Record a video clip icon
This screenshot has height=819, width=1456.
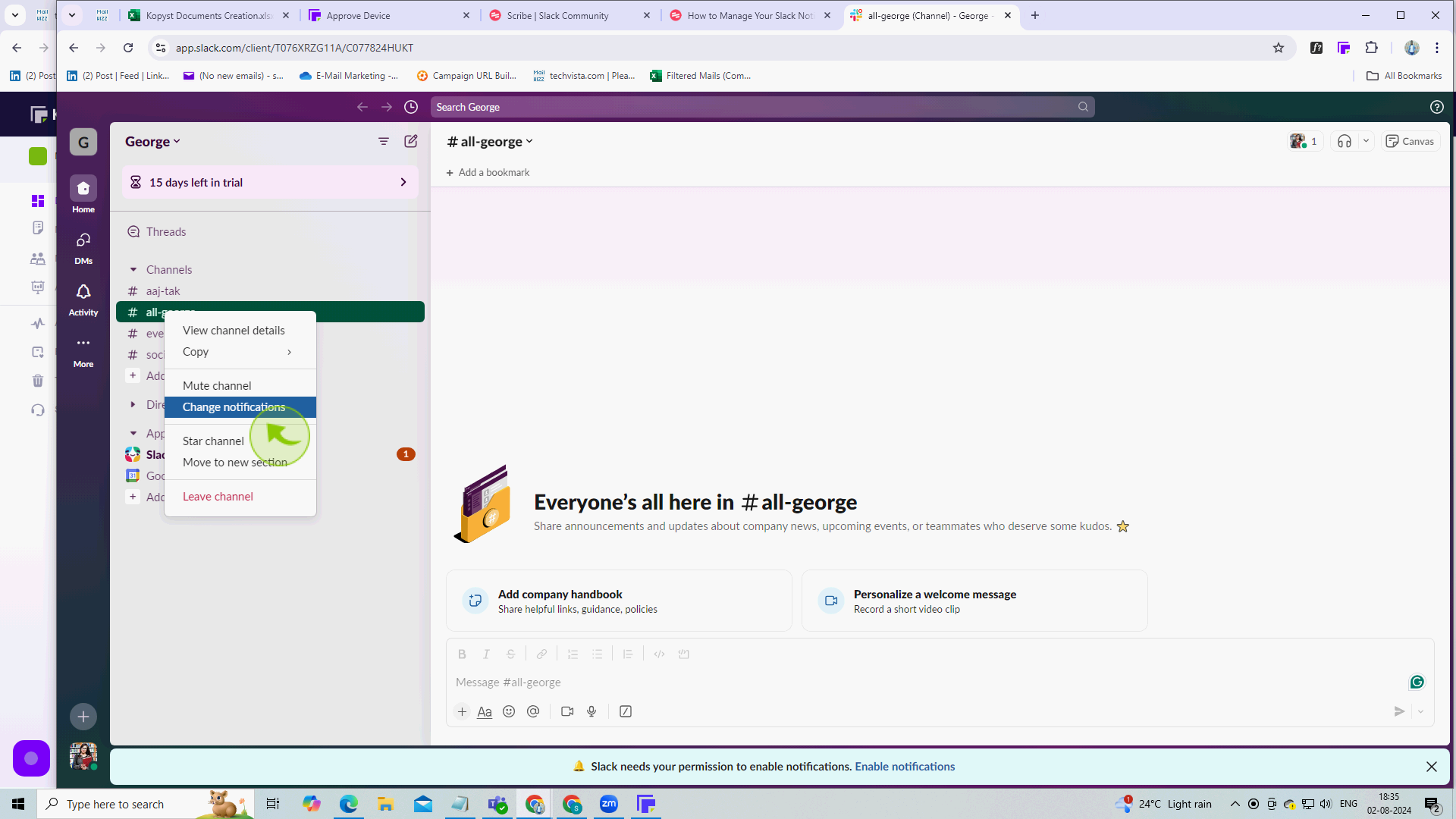[567, 711]
